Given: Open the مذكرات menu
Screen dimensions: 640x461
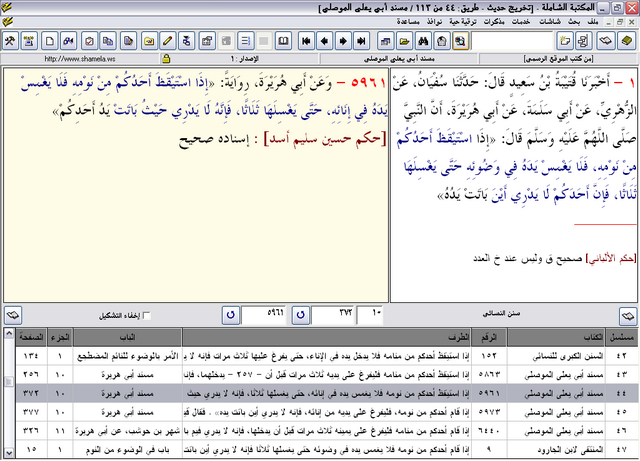Looking at the screenshot, I should click(494, 22).
